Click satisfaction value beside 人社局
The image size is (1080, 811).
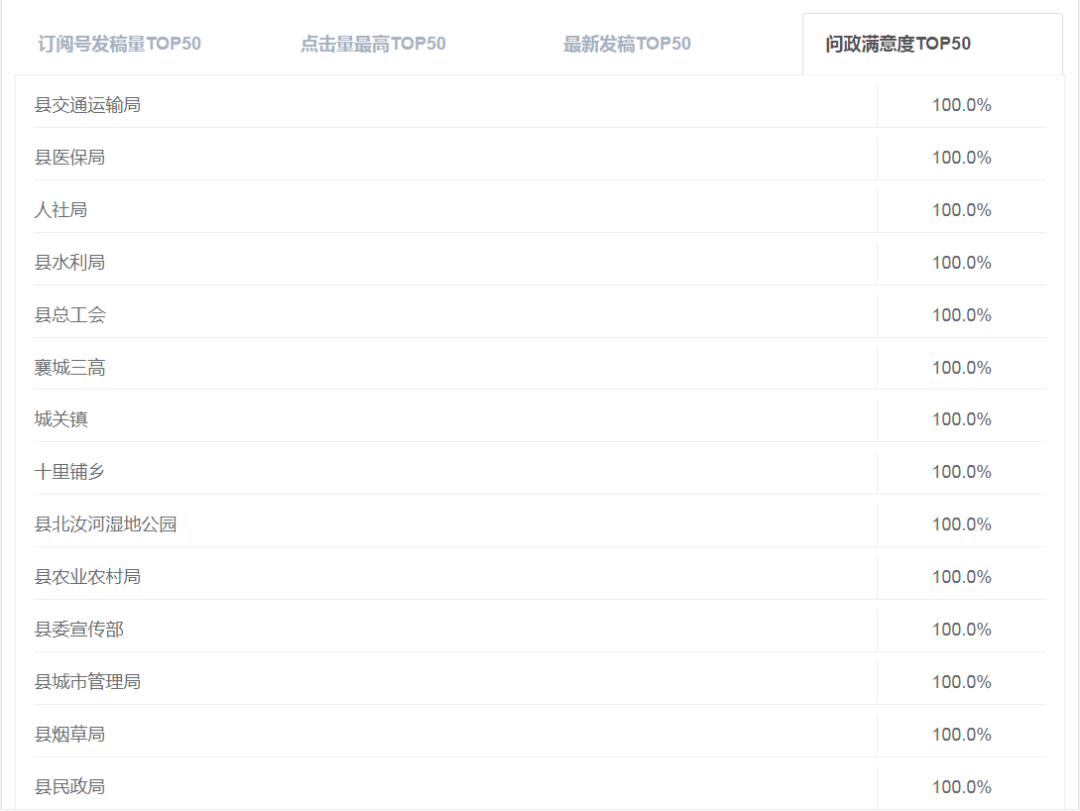tap(962, 210)
